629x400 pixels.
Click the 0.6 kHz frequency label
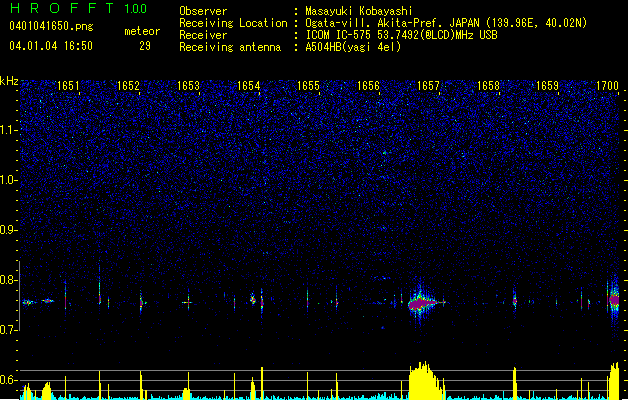[9, 380]
